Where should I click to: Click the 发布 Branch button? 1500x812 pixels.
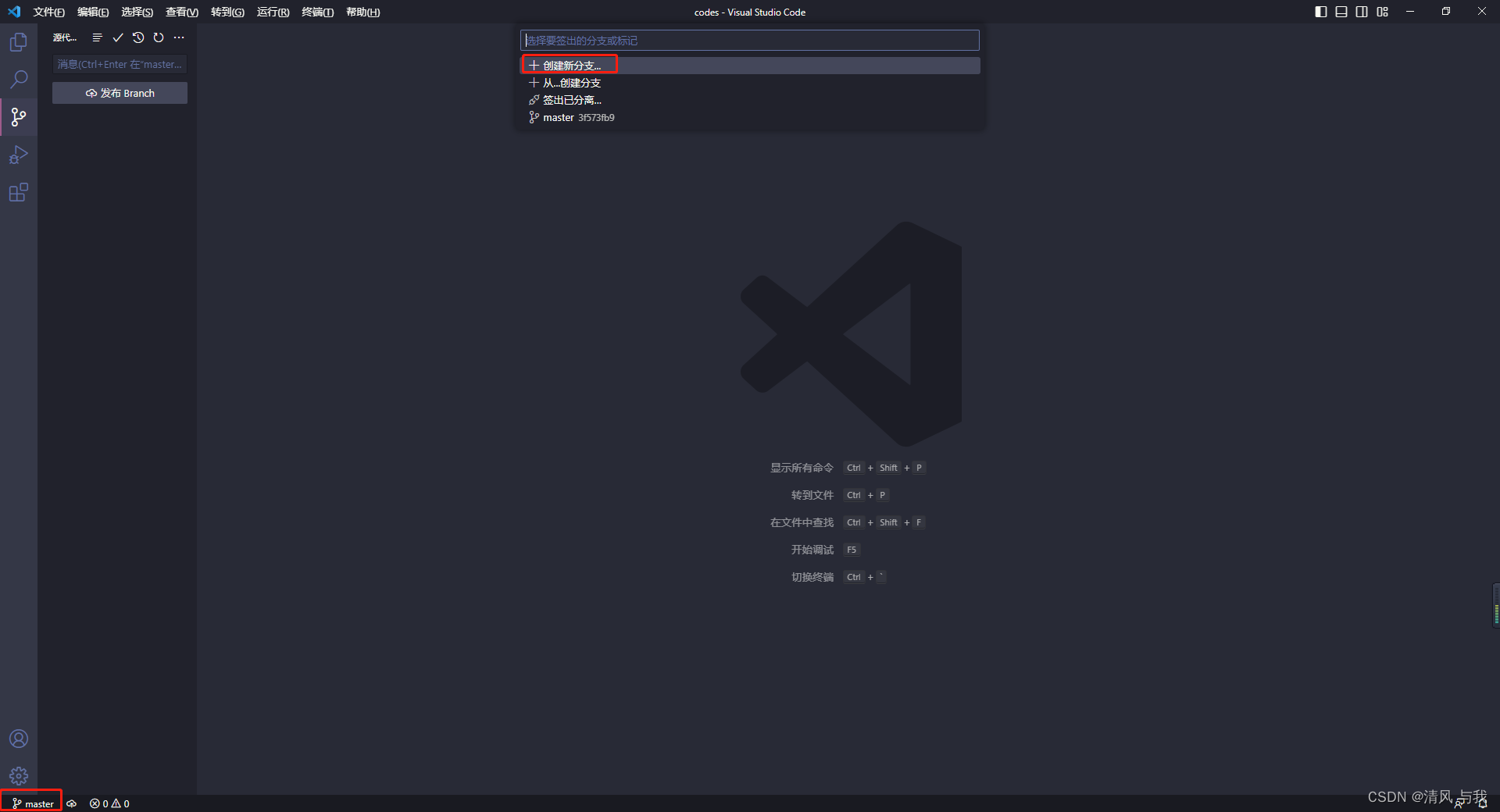120,93
